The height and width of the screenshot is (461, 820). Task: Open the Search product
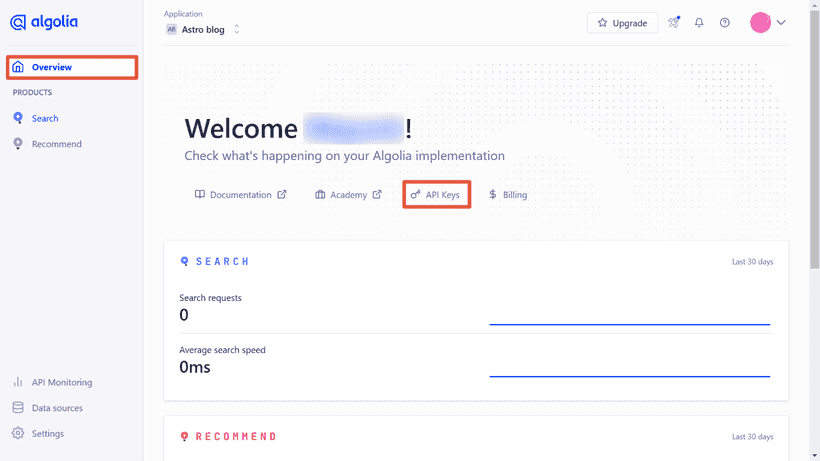point(45,119)
